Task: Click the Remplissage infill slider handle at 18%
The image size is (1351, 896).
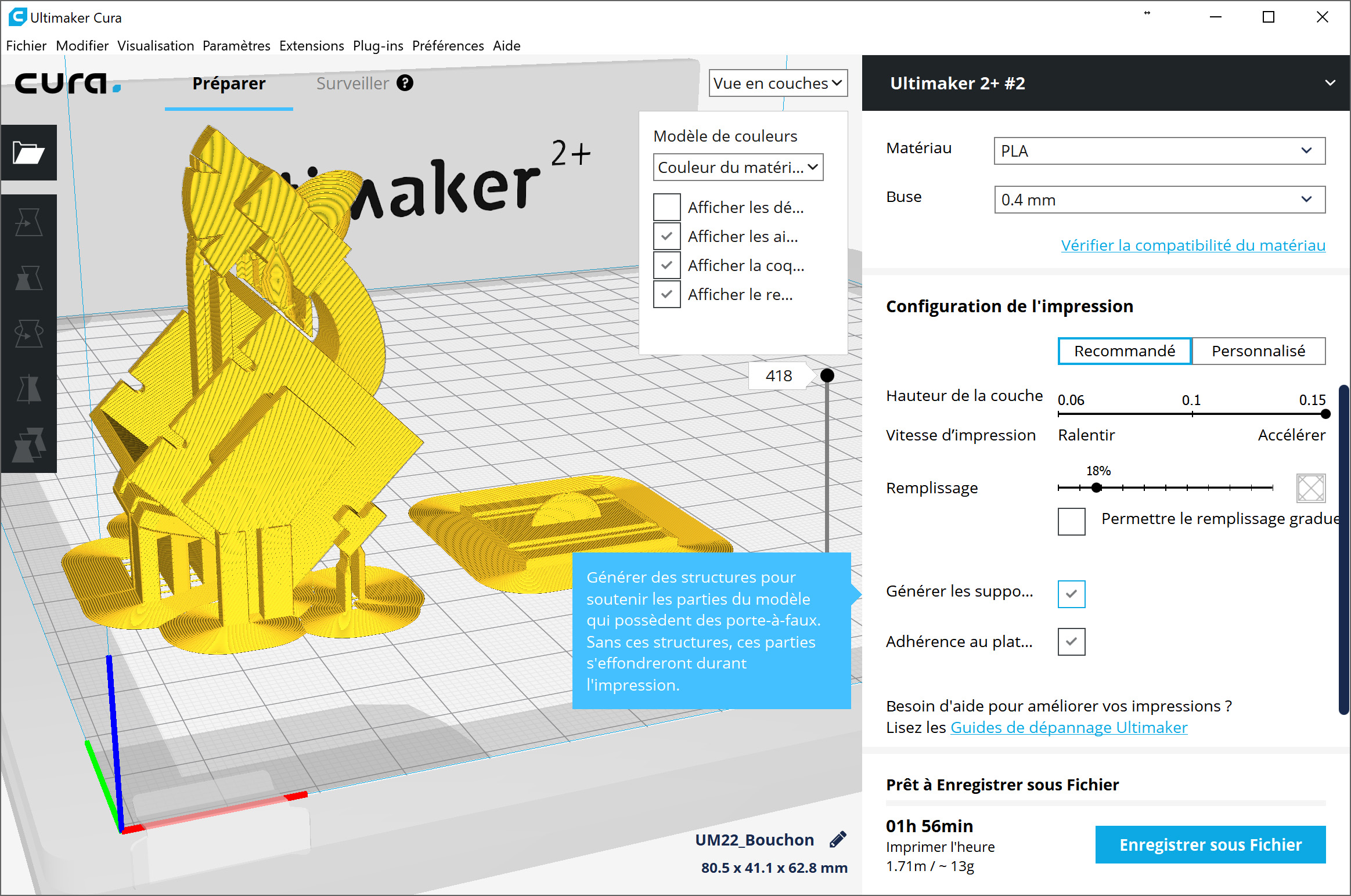Action: pos(1096,487)
